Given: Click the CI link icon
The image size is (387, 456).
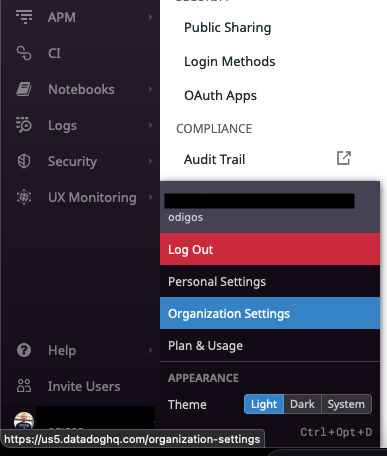Looking at the screenshot, I should (24, 53).
